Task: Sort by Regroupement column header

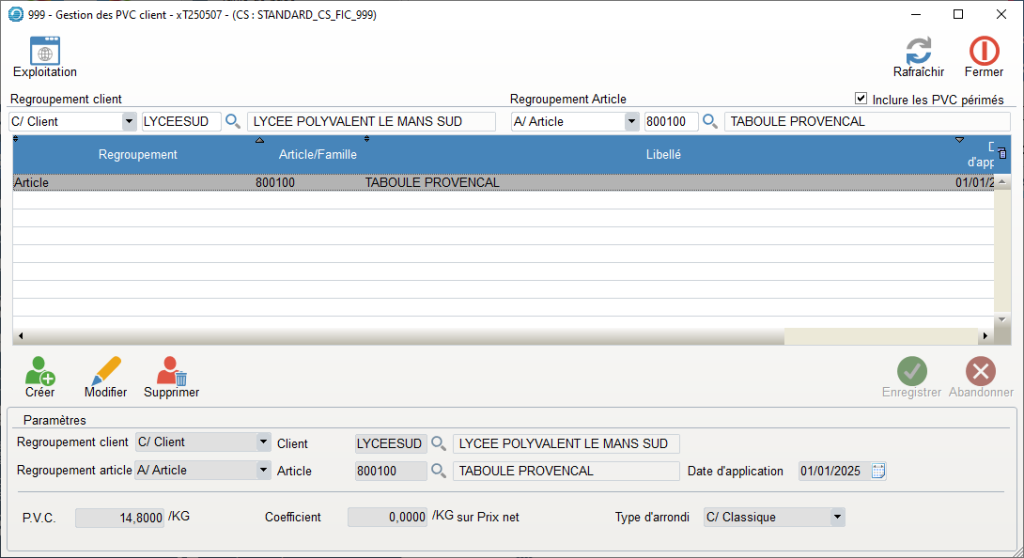Action: click(137, 154)
